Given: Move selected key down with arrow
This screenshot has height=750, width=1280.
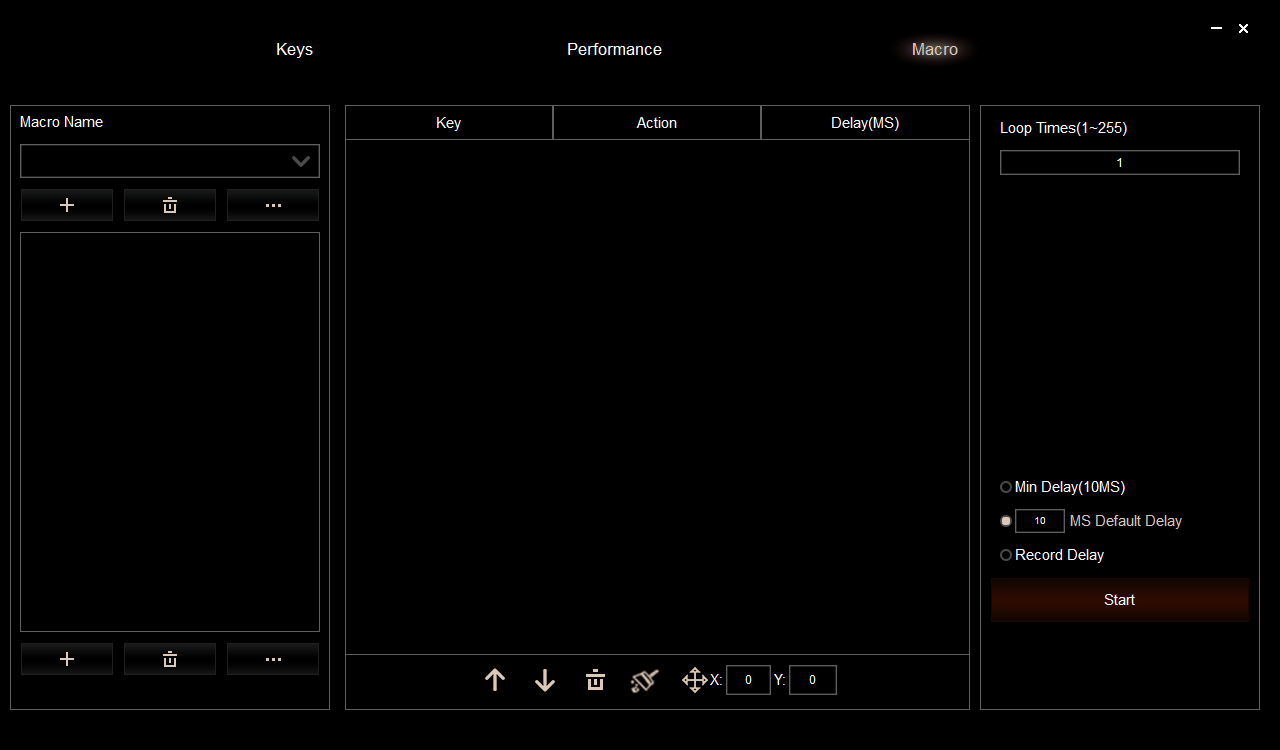Looking at the screenshot, I should click(x=545, y=681).
